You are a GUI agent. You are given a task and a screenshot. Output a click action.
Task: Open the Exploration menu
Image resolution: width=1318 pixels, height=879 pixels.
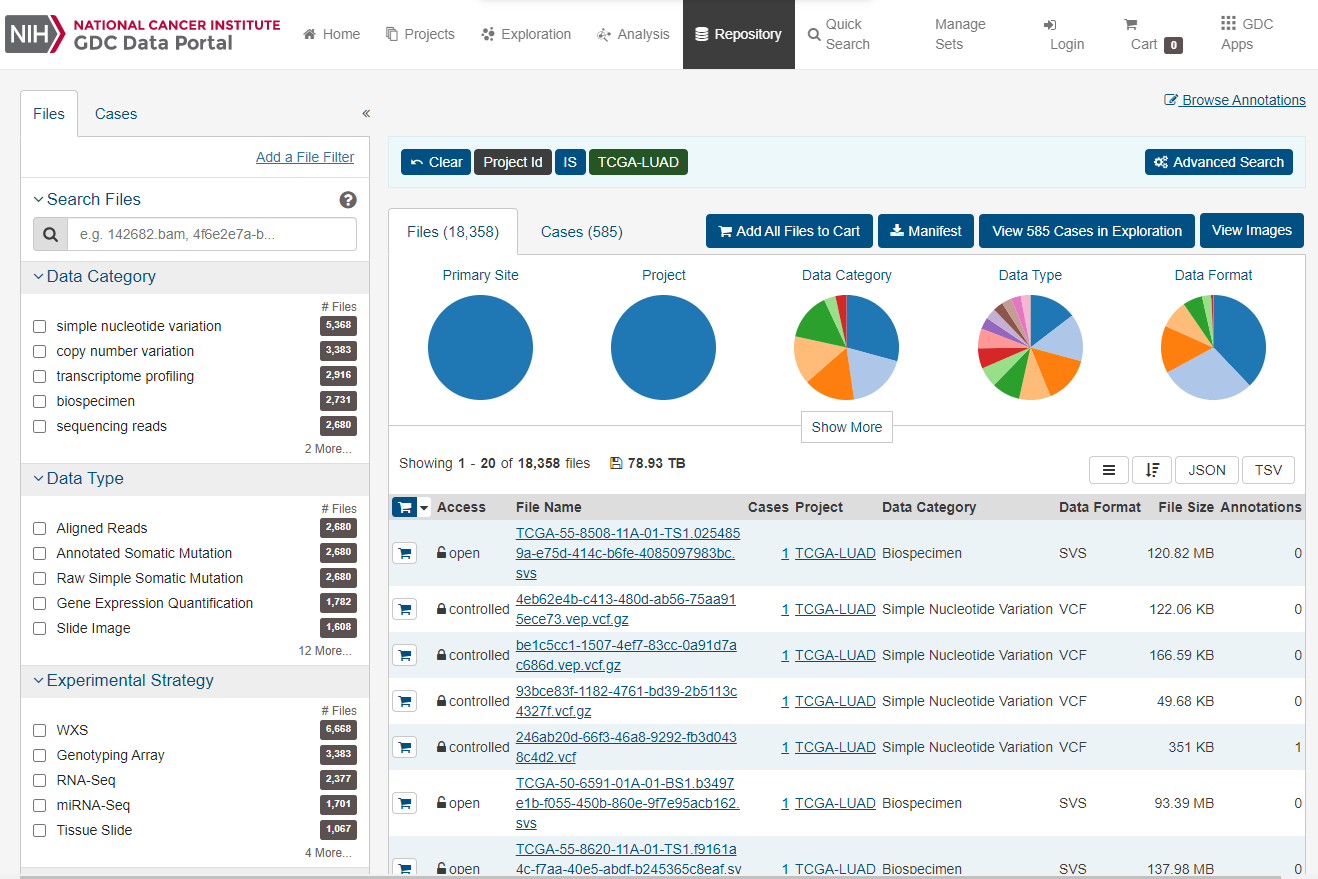(x=526, y=34)
